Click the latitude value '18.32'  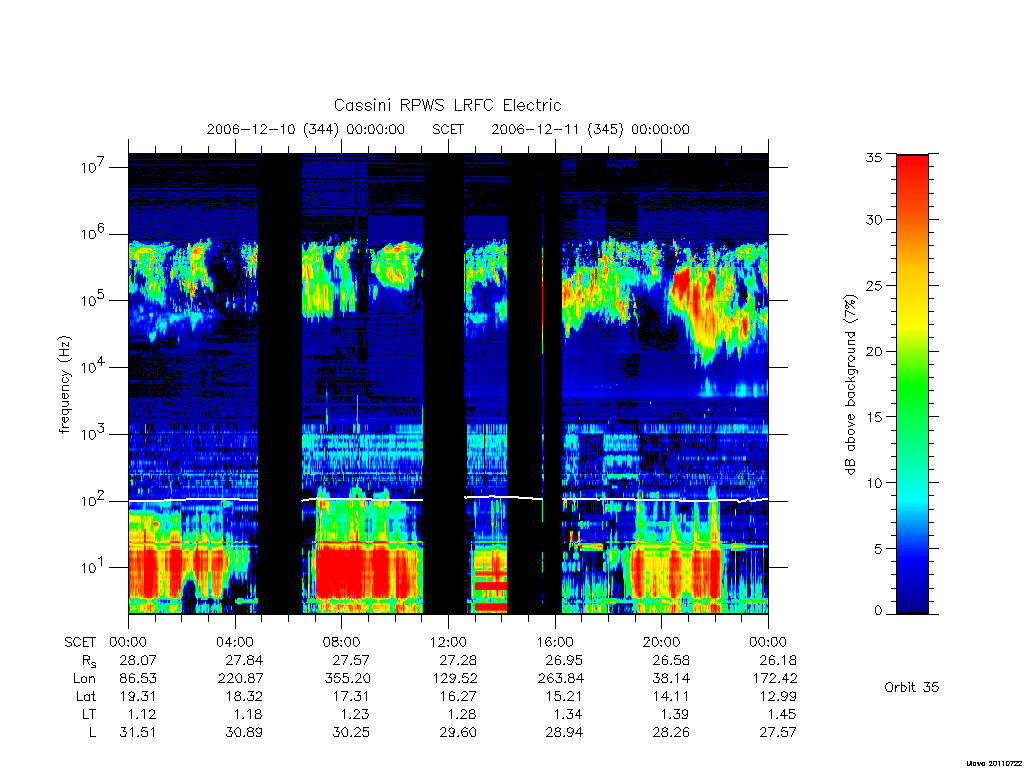click(x=244, y=696)
